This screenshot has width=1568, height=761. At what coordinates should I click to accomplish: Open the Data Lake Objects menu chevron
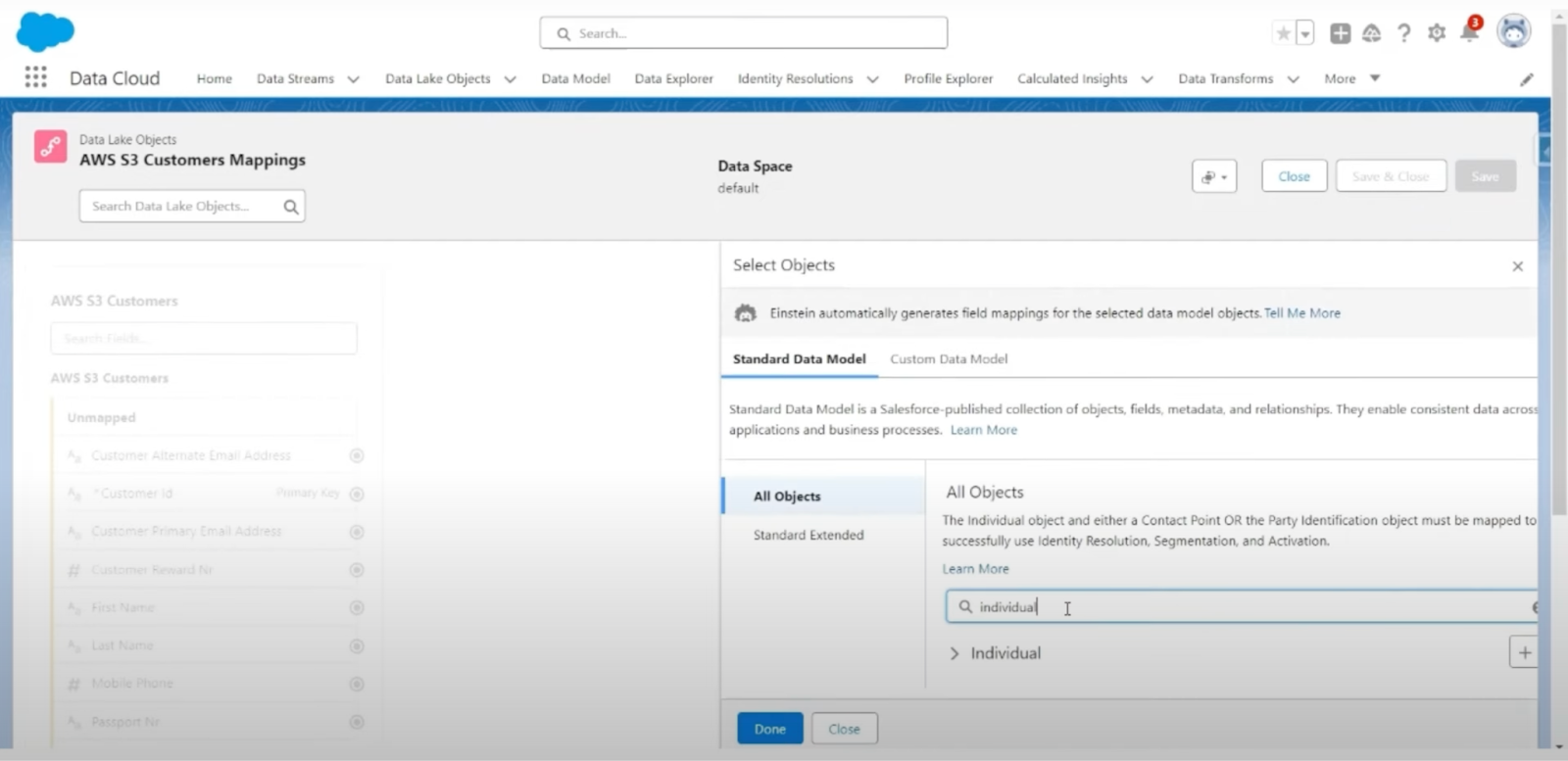click(511, 79)
